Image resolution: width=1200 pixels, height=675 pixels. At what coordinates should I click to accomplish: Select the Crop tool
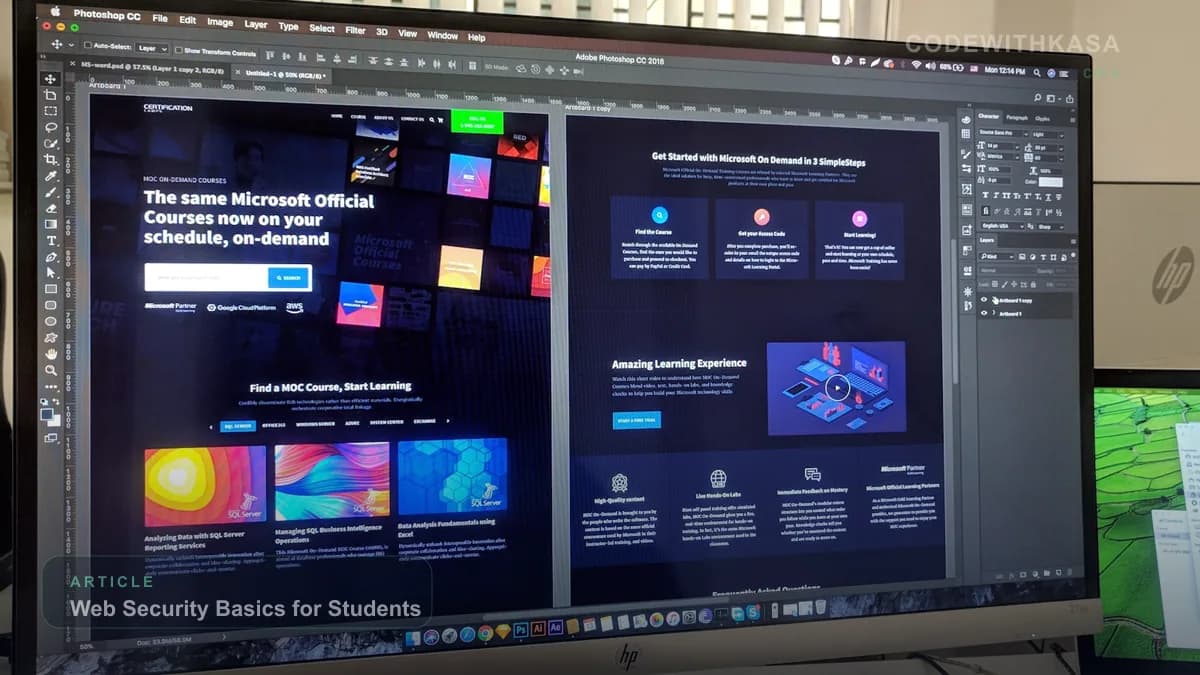(x=51, y=159)
